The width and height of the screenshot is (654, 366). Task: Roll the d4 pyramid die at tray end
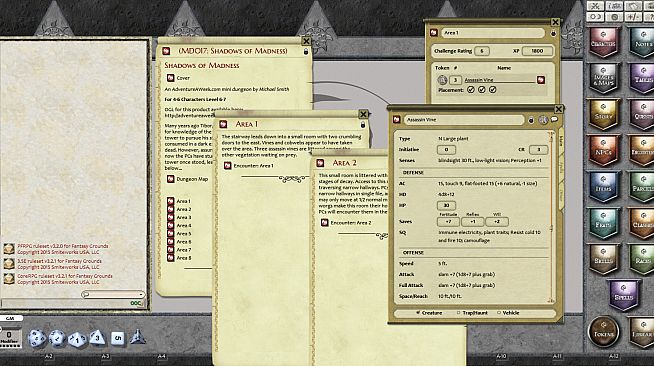[137, 337]
